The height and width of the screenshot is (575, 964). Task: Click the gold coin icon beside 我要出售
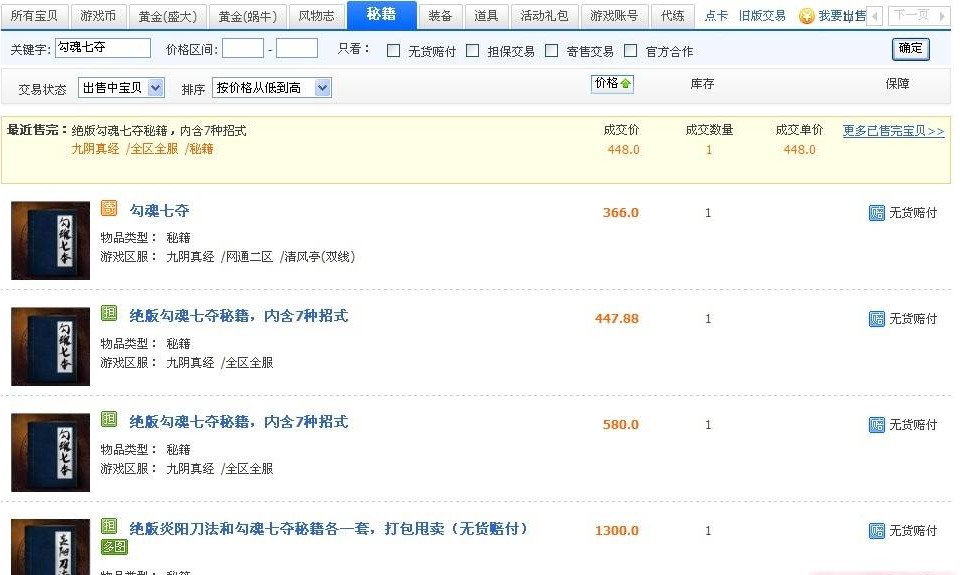806,16
